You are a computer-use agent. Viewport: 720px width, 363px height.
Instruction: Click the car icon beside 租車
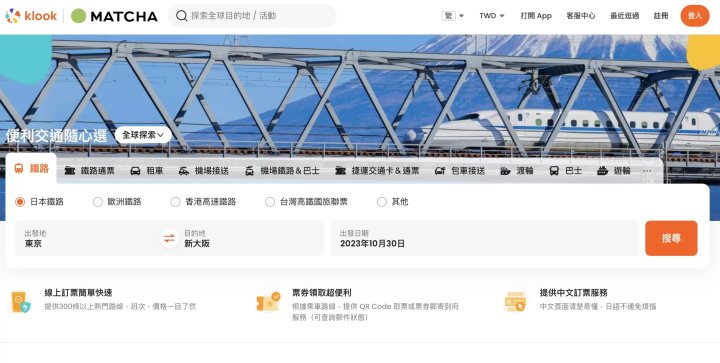click(x=135, y=171)
